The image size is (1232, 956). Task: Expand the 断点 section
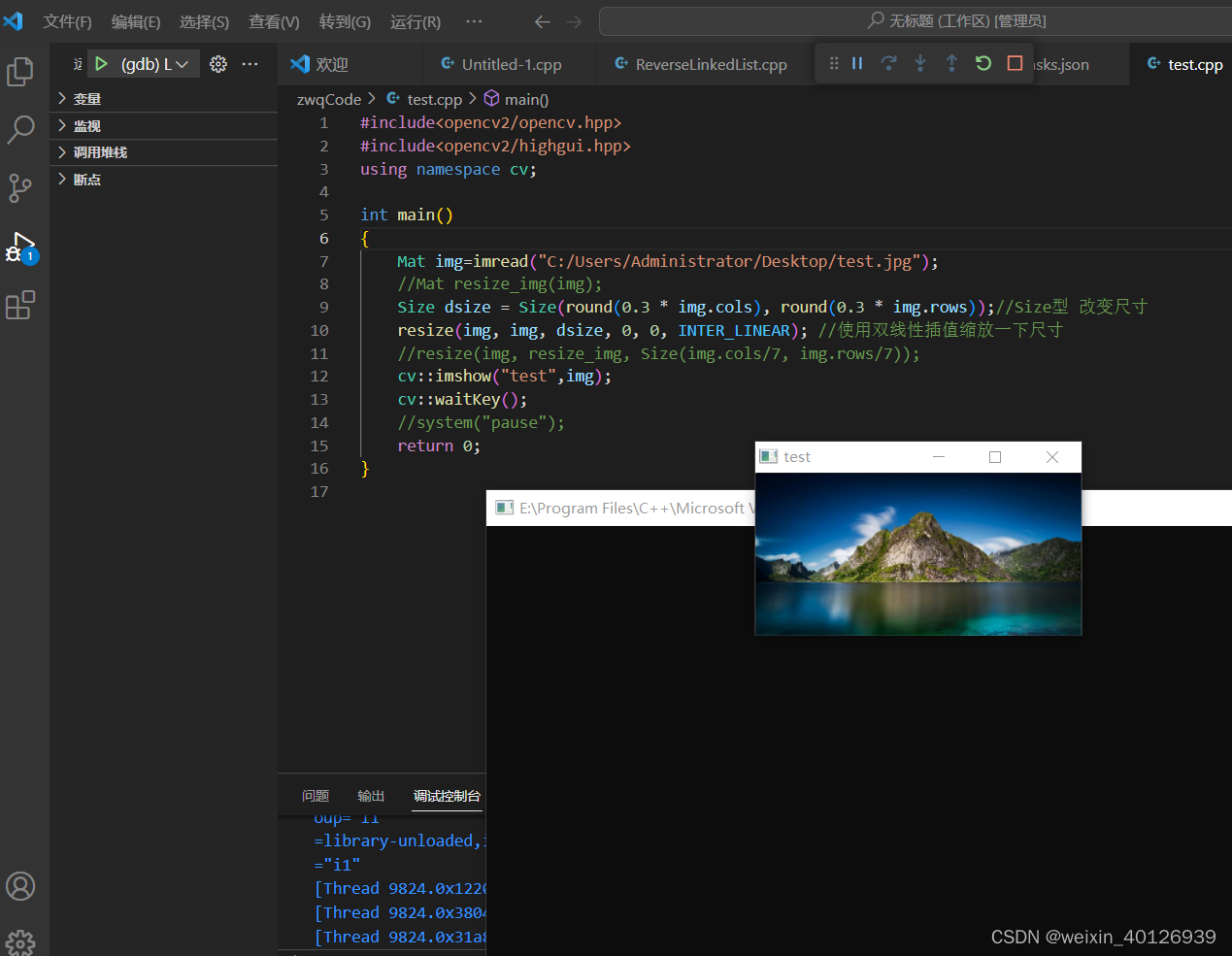coord(165,180)
